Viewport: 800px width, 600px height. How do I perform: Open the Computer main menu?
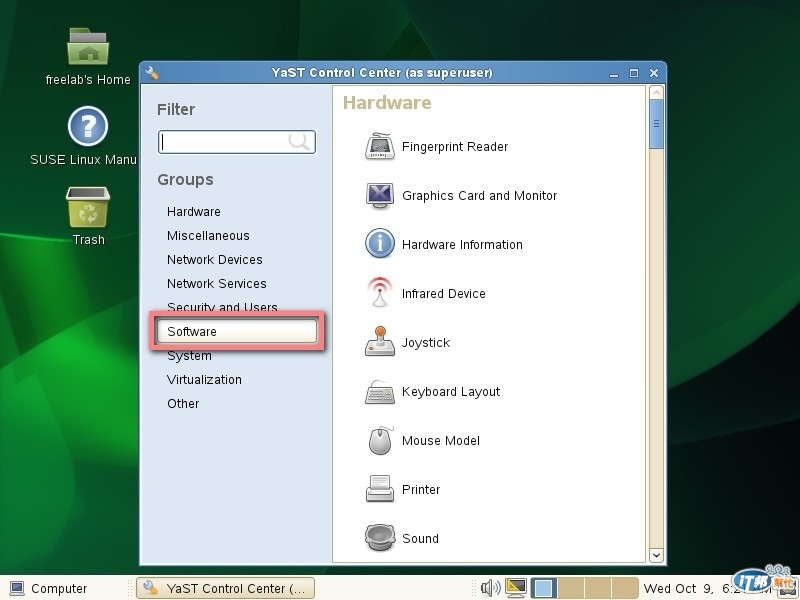coord(49,588)
